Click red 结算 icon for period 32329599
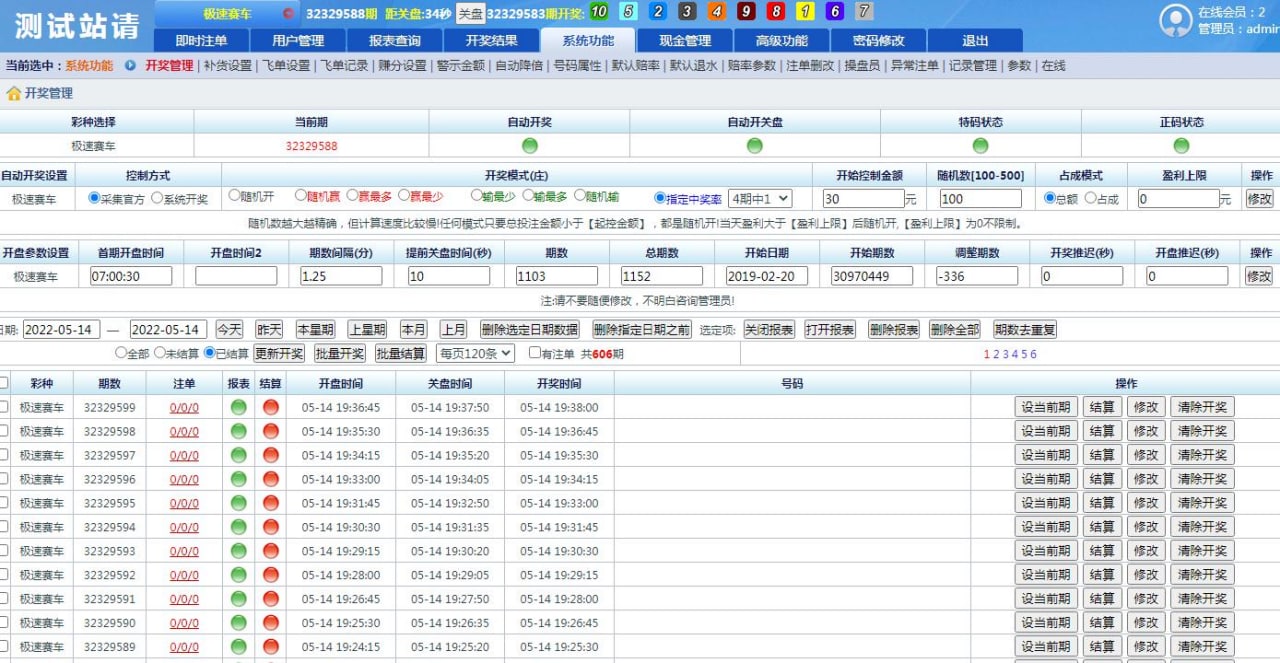 (270, 407)
